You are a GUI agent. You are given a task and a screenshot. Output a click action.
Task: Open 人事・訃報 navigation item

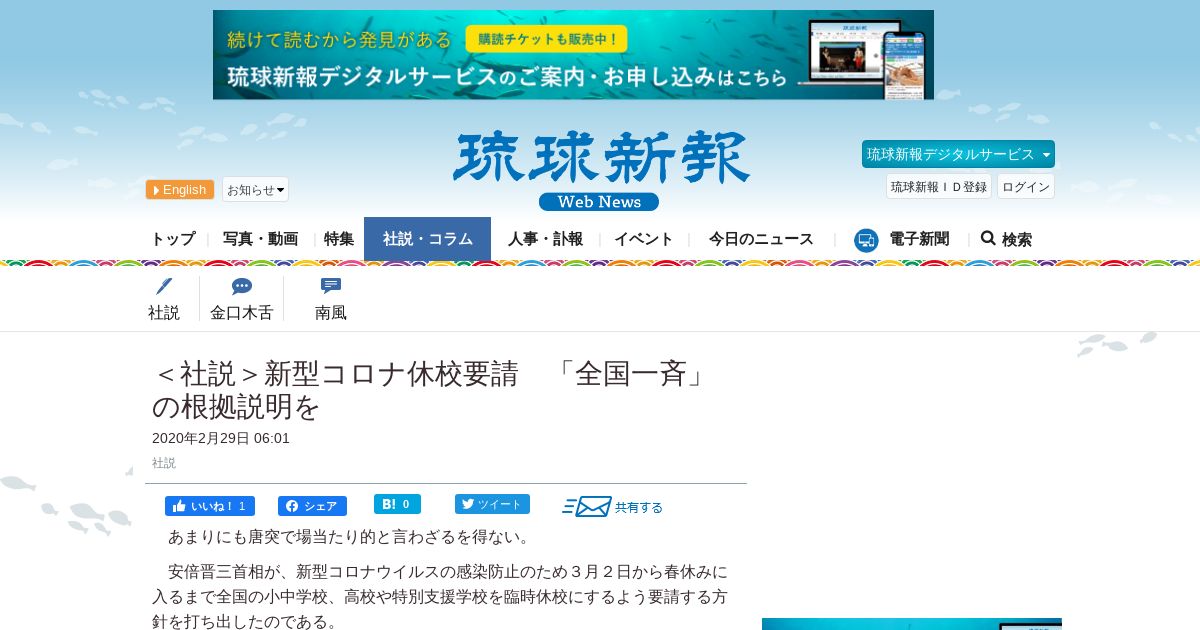545,239
